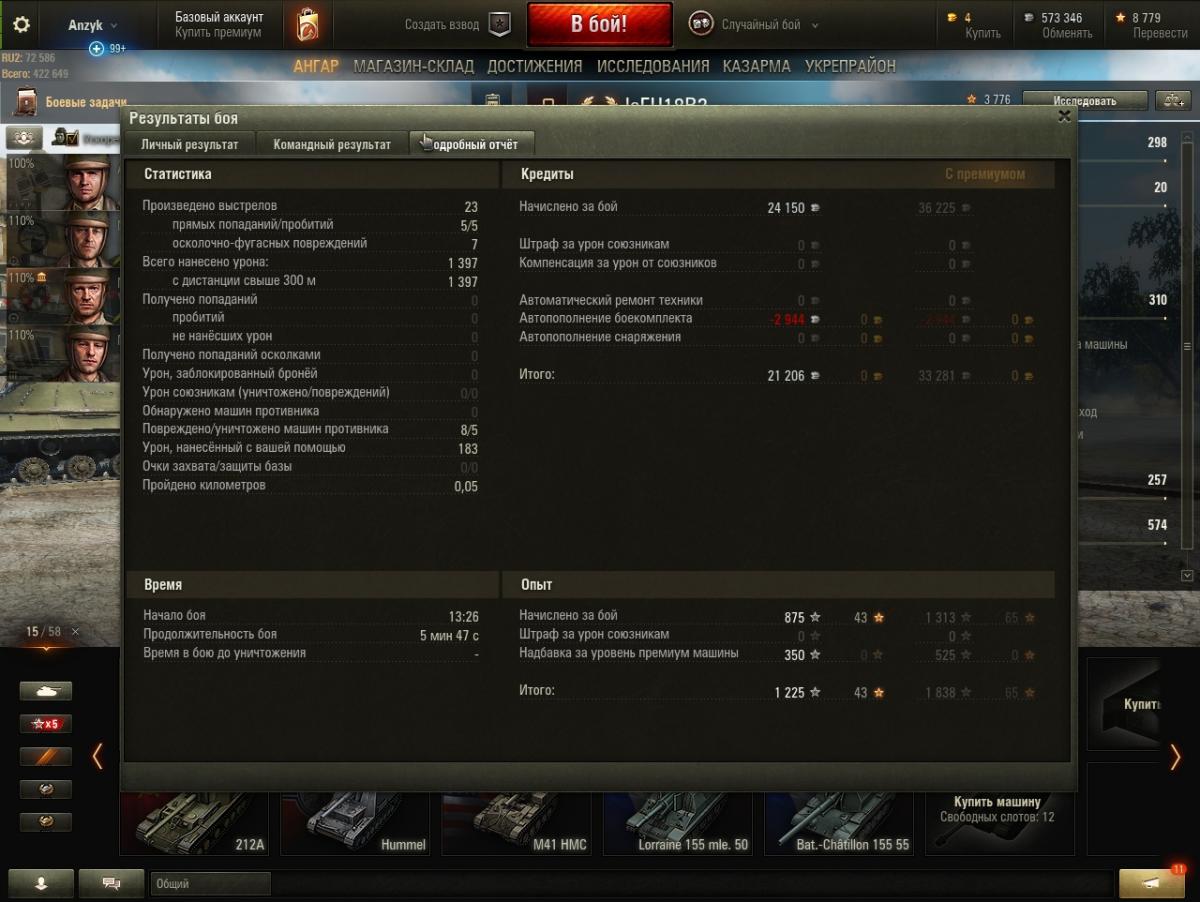
Task: Click the vehicle parameters scrollbar down arrow
Action: [1187, 576]
